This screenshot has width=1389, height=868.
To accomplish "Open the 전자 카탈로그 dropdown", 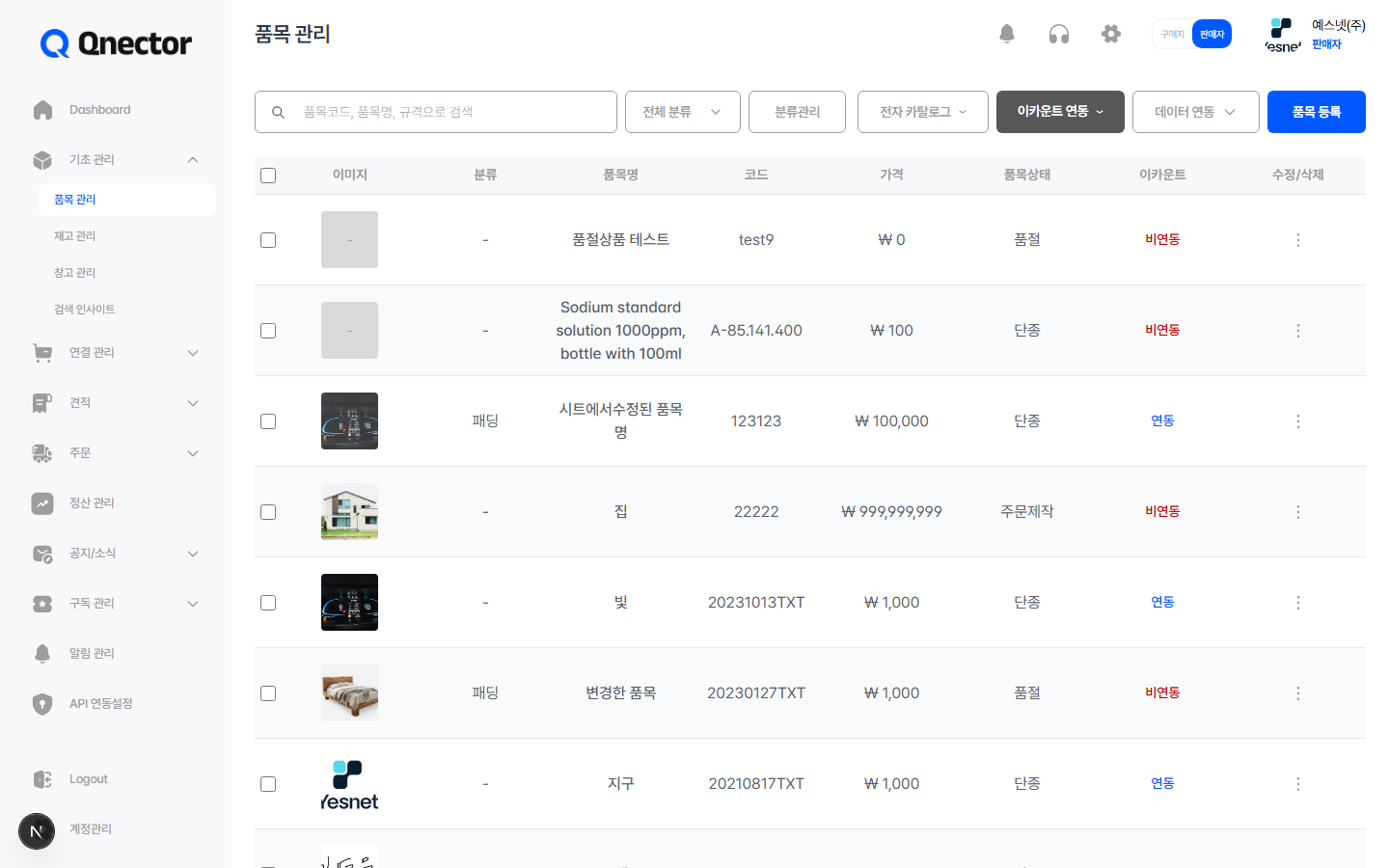I will pos(923,112).
